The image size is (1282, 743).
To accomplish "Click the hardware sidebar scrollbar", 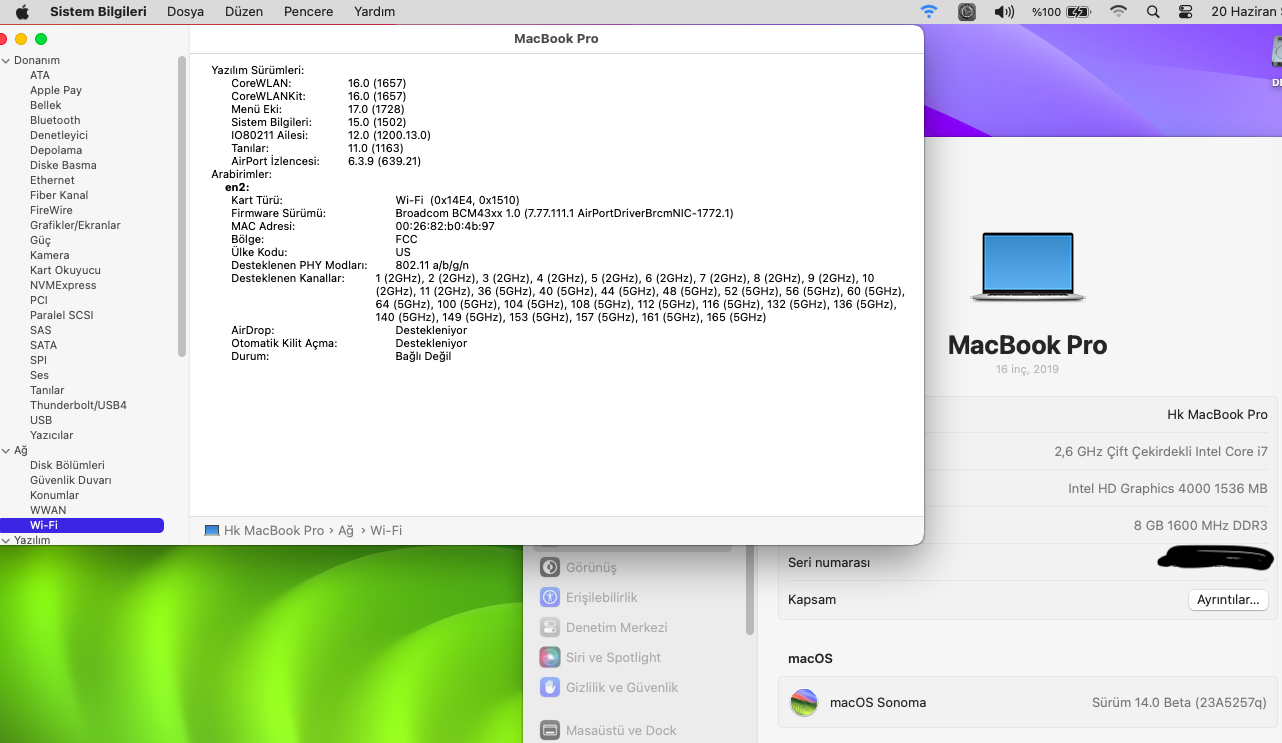I will tap(181, 205).
